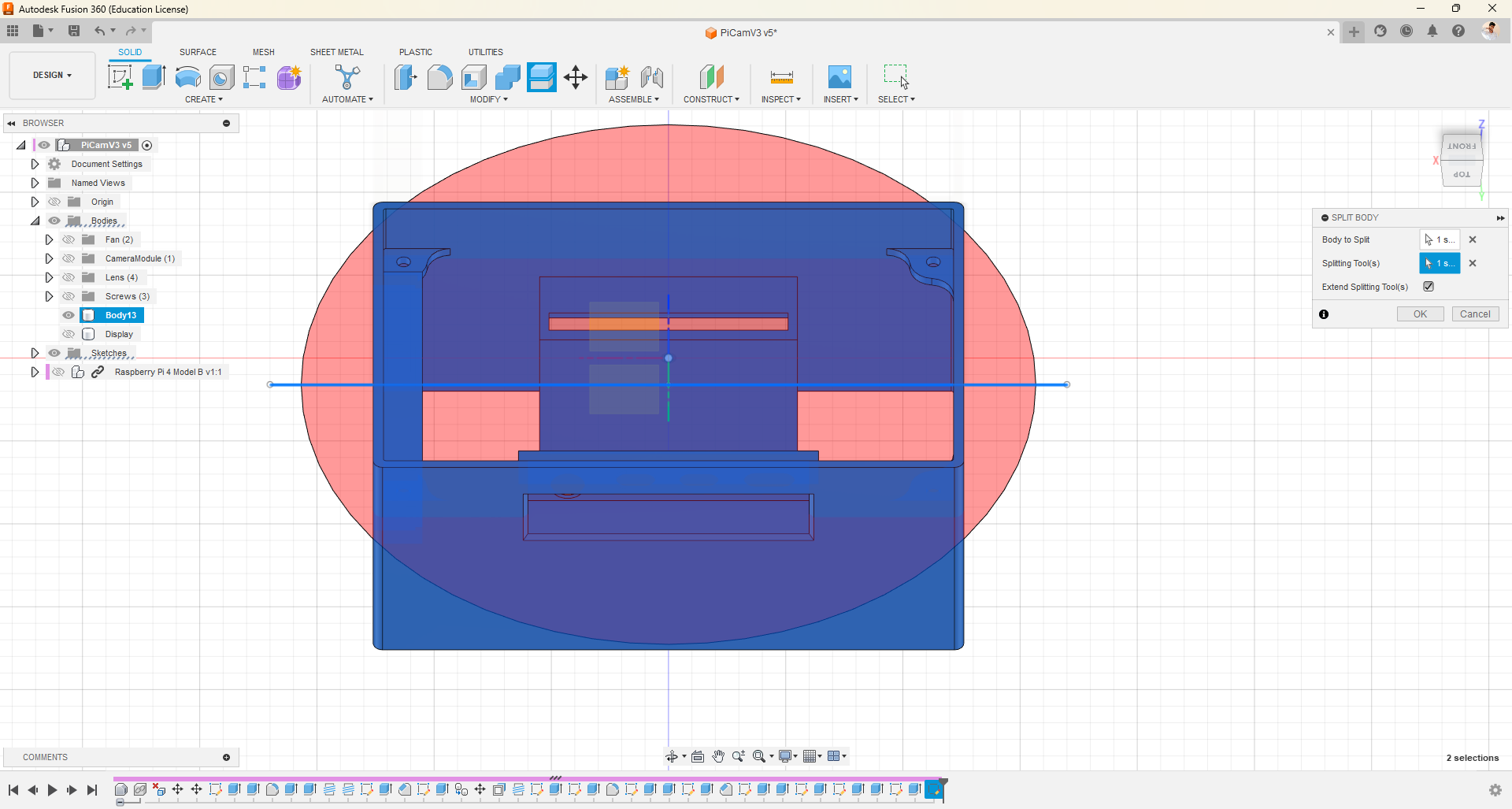Image resolution: width=1512 pixels, height=809 pixels.
Task: Collapse the Bodies folder
Action: point(35,221)
